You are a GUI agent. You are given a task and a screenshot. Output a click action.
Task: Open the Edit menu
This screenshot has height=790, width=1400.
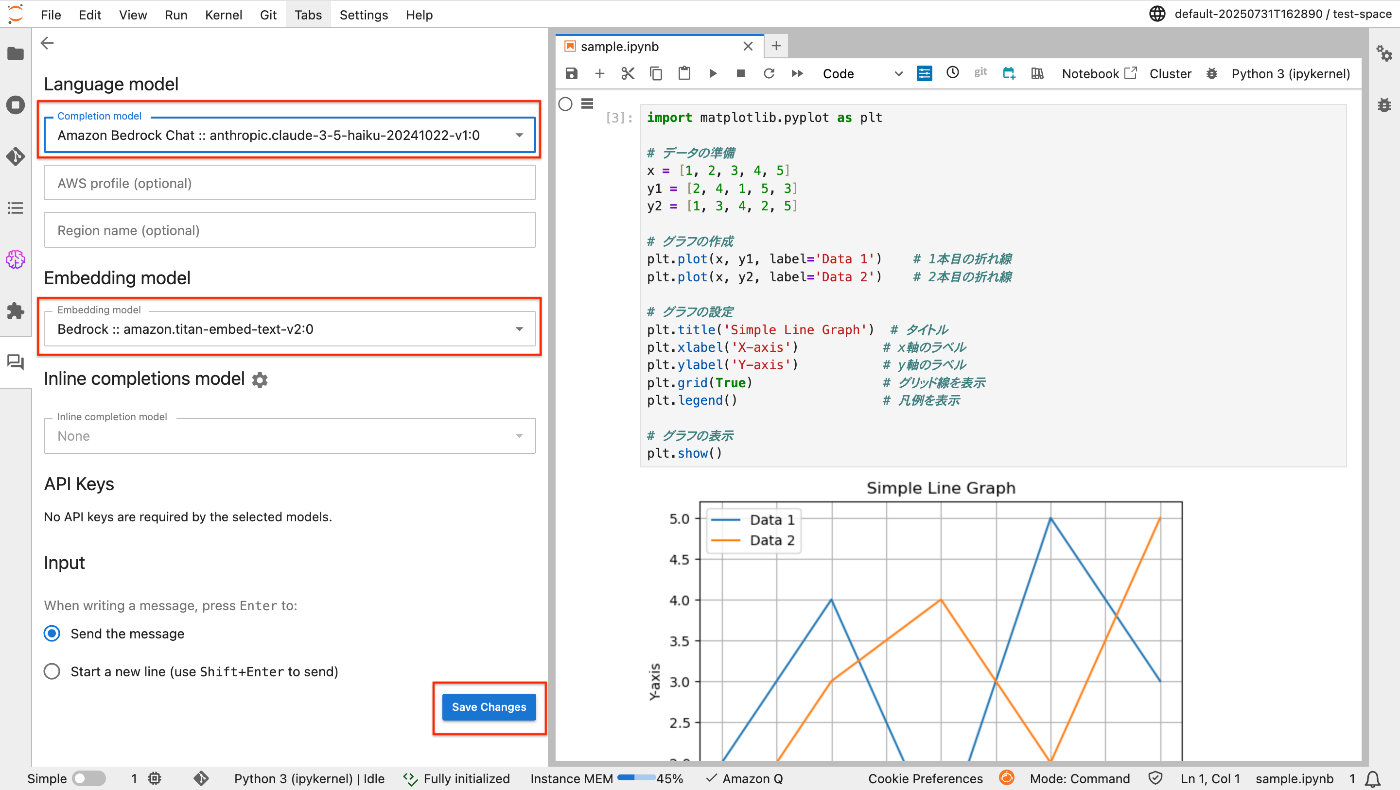[x=90, y=15]
